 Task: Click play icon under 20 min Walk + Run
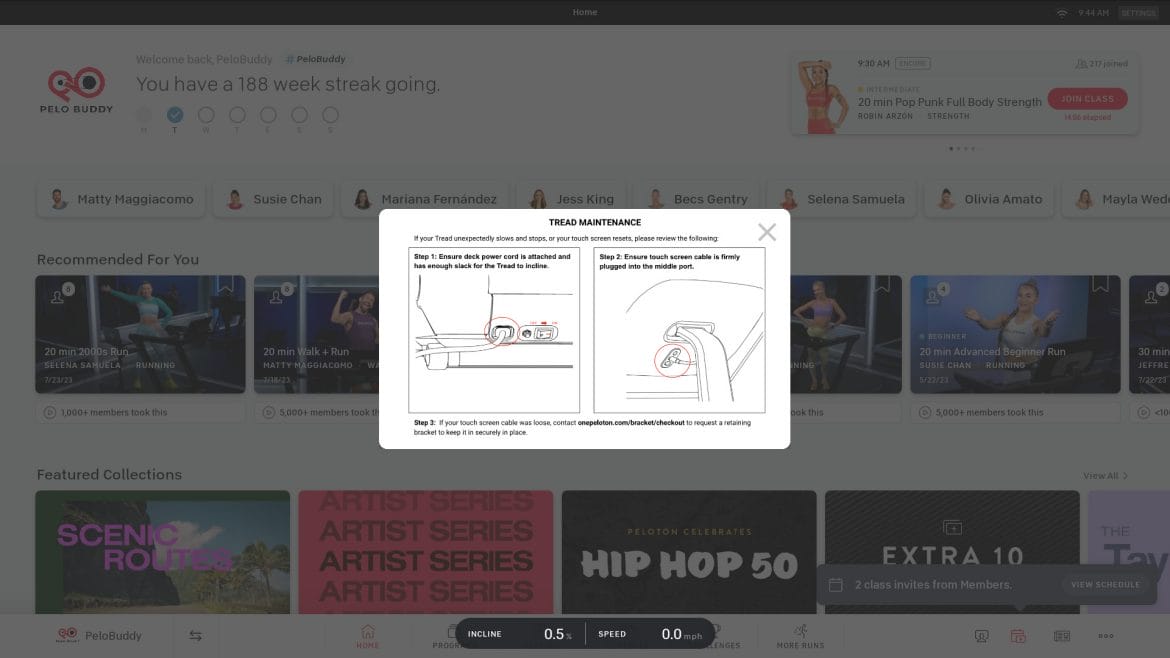pos(269,413)
